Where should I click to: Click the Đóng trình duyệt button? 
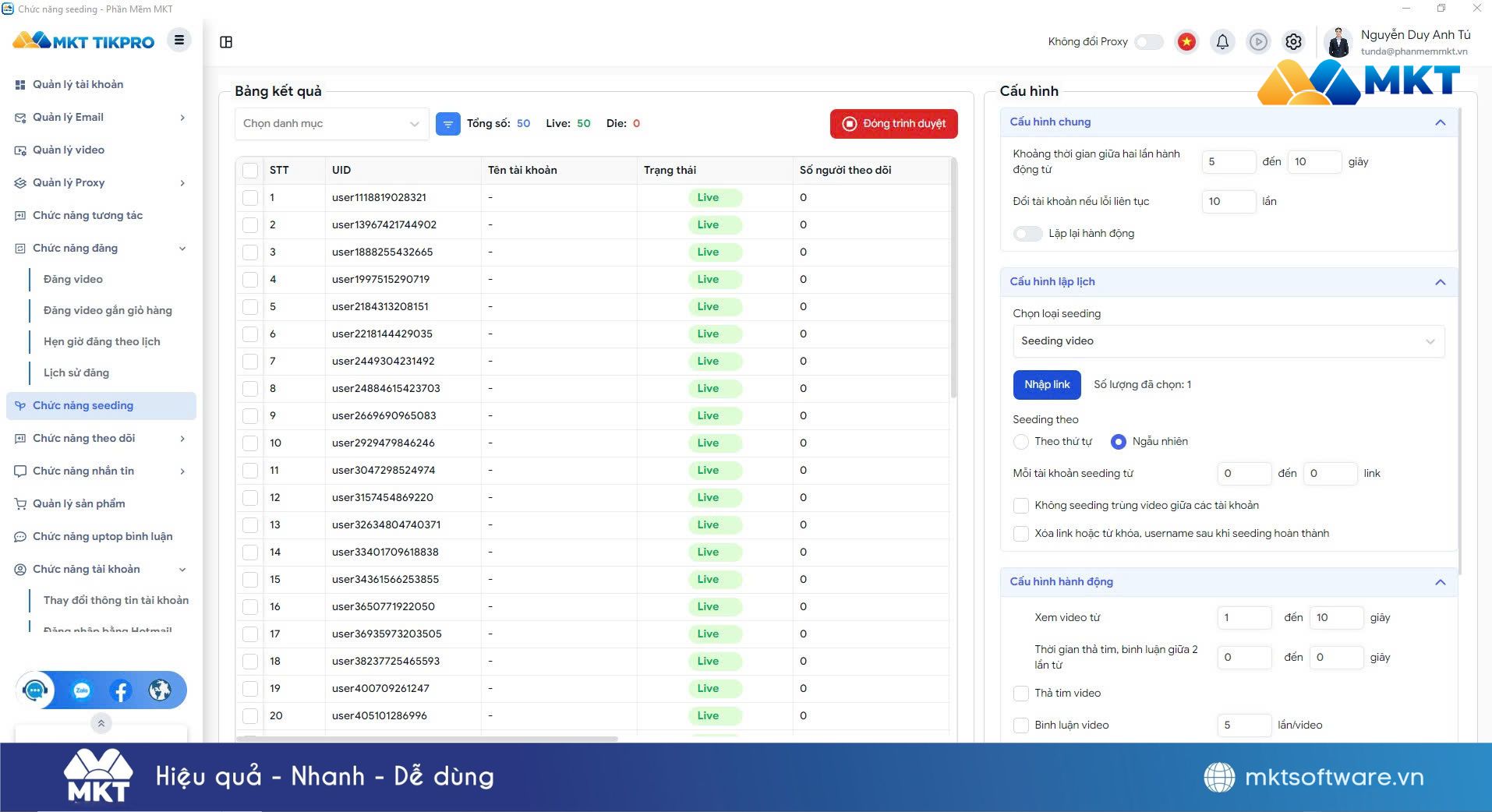[x=893, y=124]
